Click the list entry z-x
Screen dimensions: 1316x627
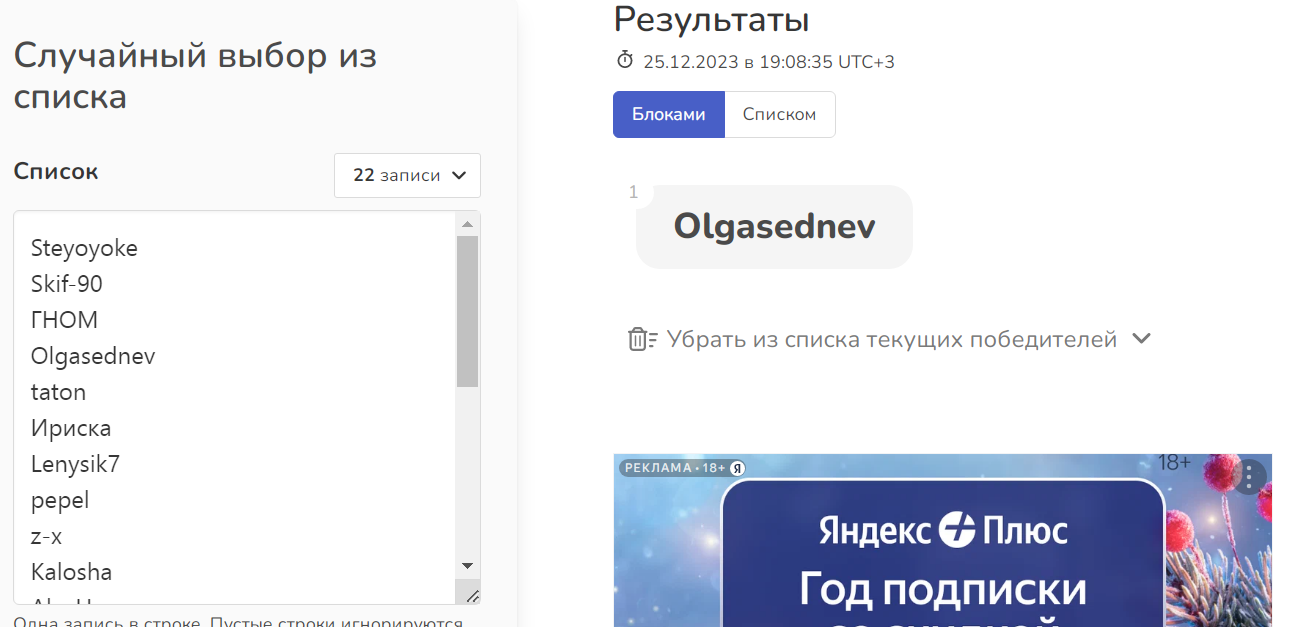pos(46,536)
